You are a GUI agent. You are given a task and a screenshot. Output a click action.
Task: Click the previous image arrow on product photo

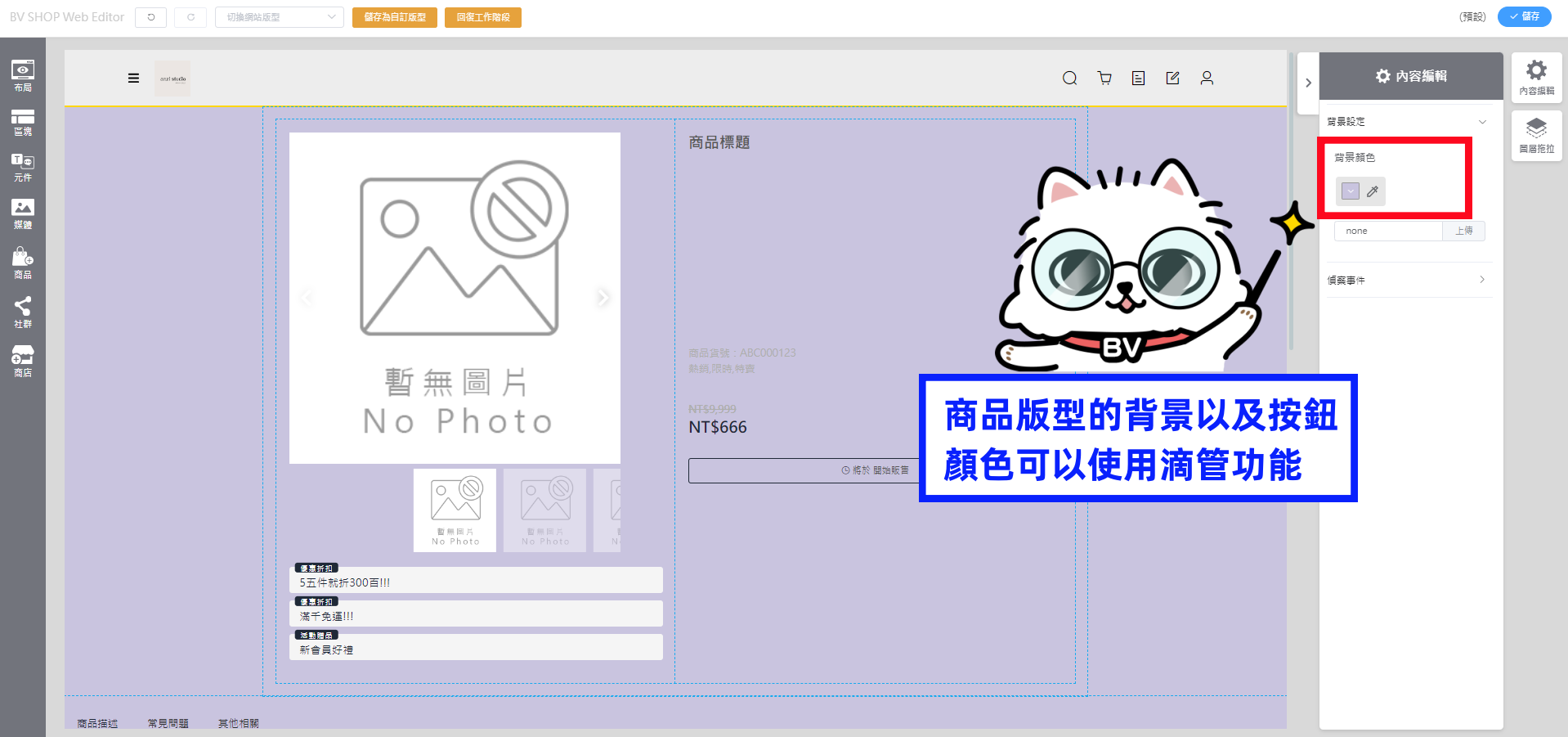[x=307, y=298]
